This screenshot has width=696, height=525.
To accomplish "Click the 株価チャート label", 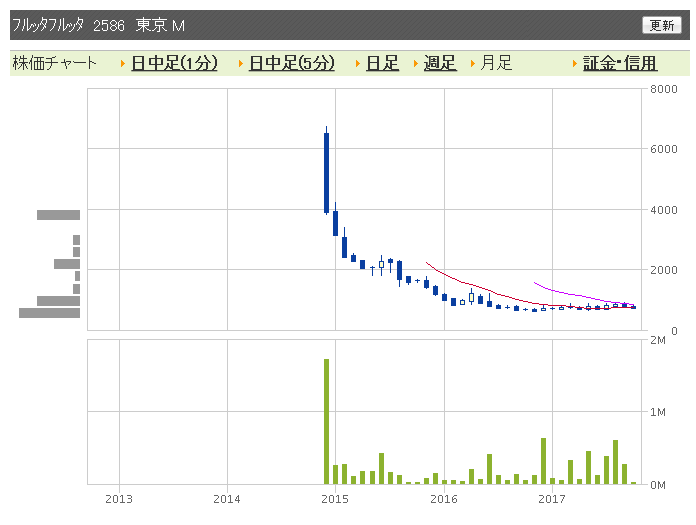I will (54, 63).
